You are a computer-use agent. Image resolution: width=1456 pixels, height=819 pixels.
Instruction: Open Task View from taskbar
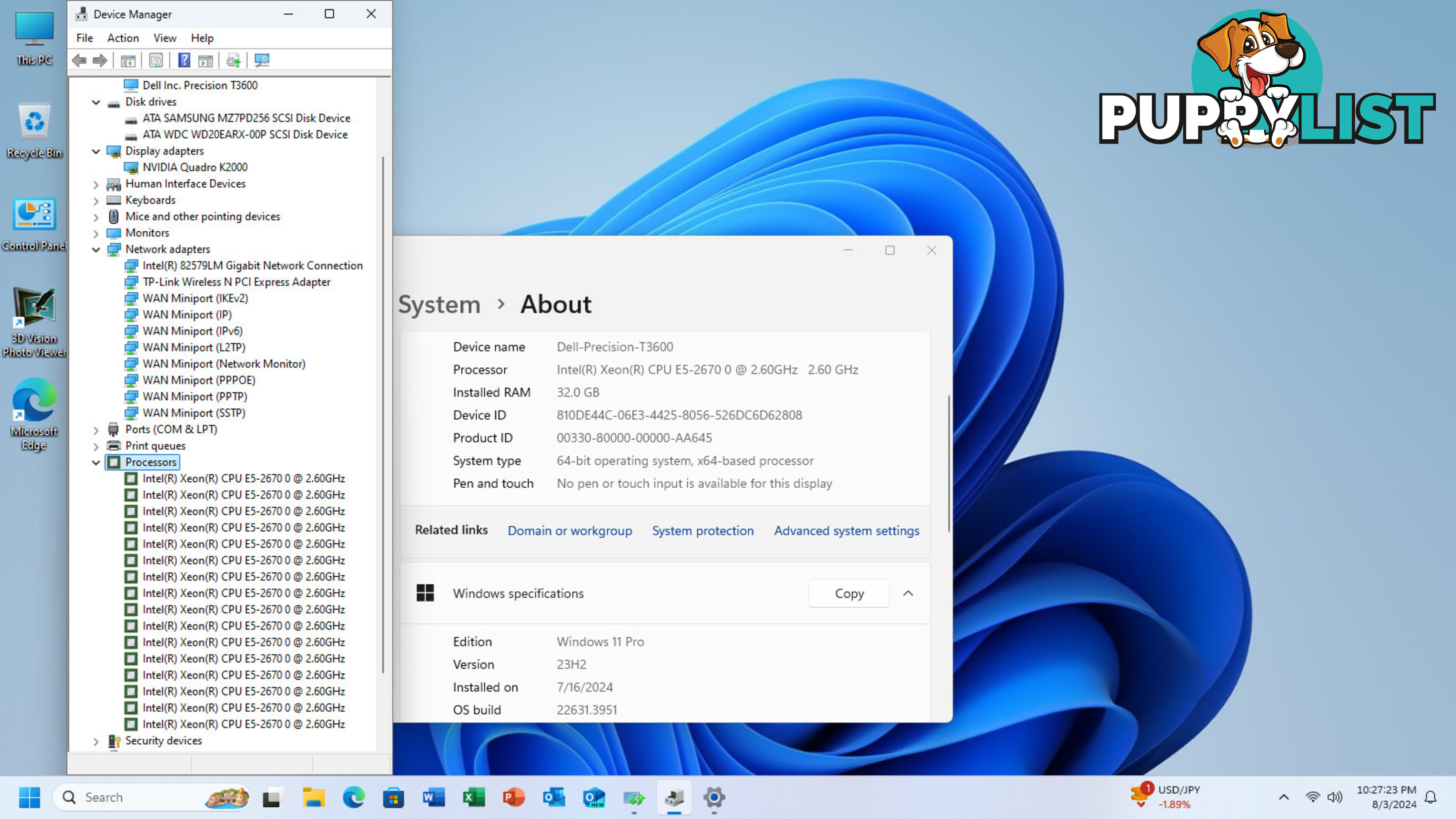click(x=273, y=797)
